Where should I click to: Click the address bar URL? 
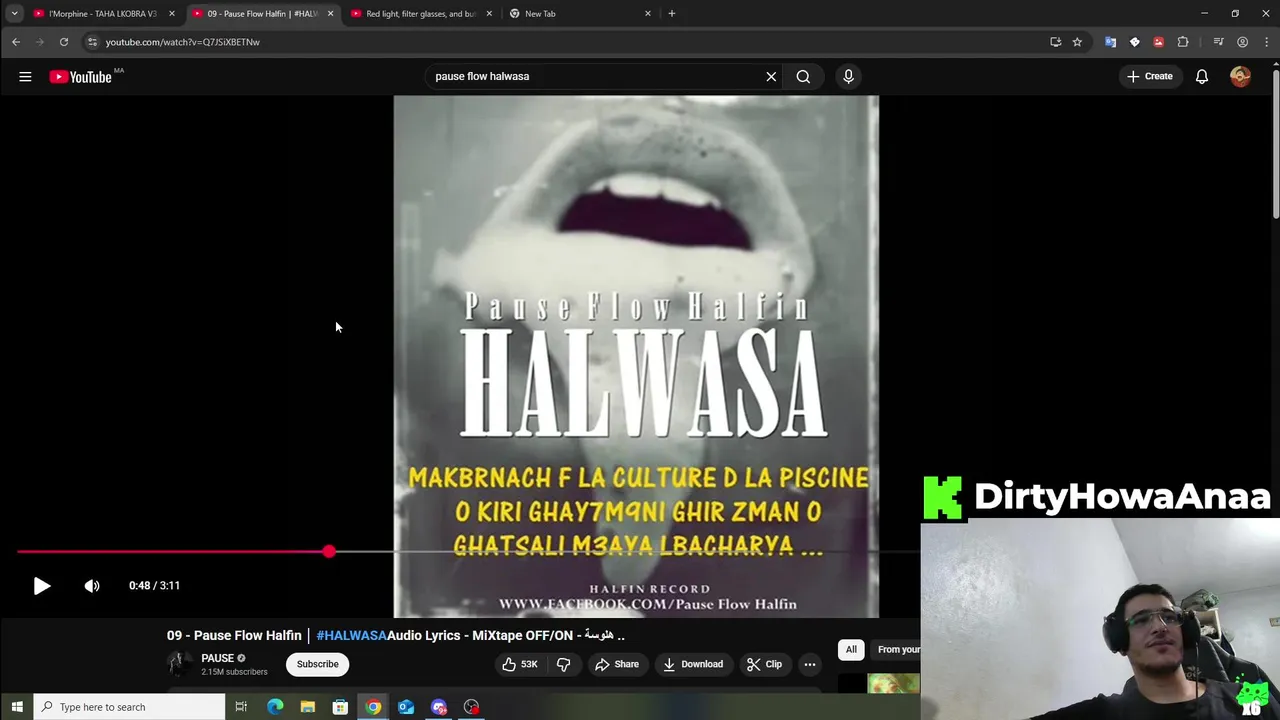coord(182,42)
